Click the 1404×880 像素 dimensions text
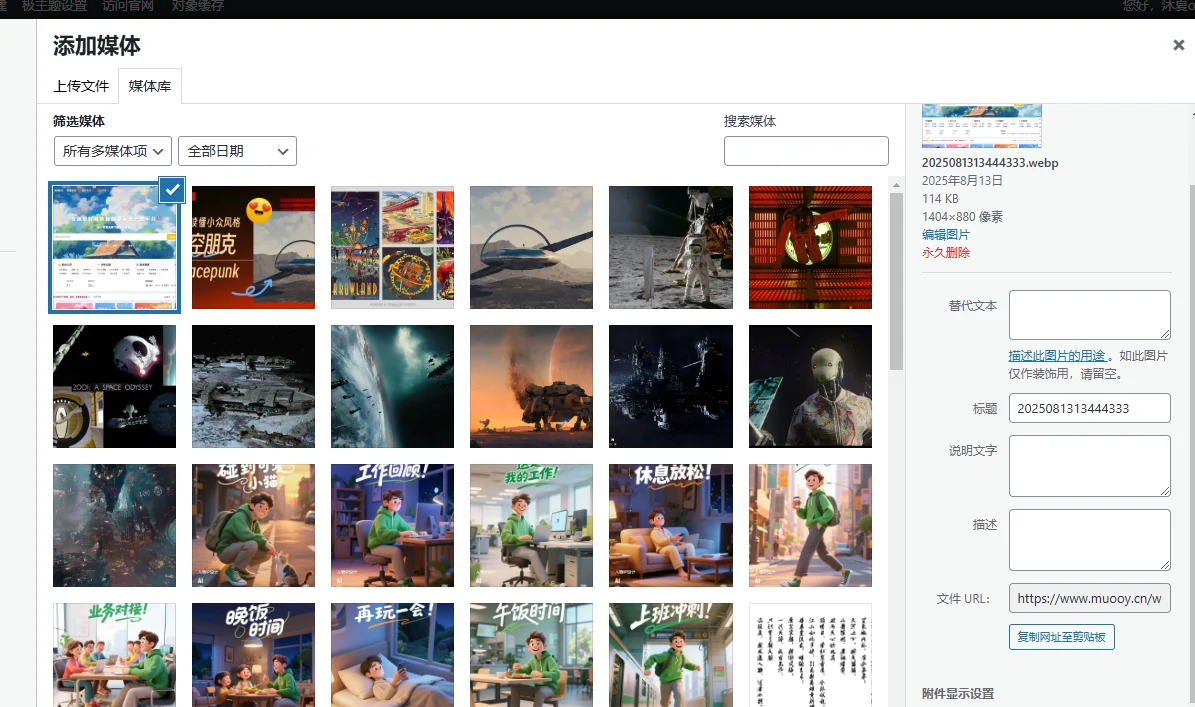The image size is (1195, 707). 962,216
